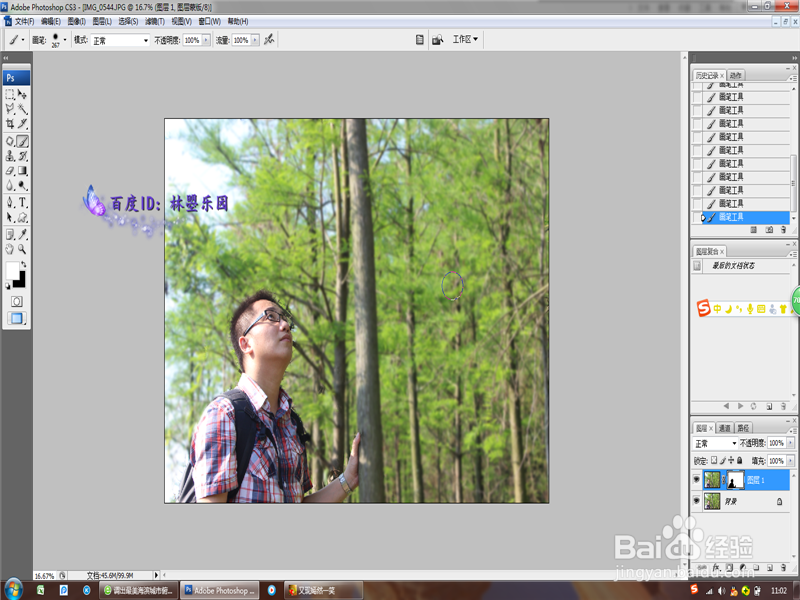
Task: Create new snapshot in History panel
Action: 769,230
